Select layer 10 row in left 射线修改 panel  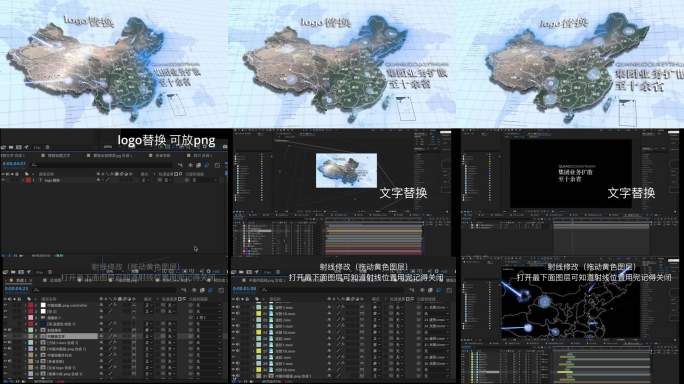pyautogui.click(x=113, y=361)
